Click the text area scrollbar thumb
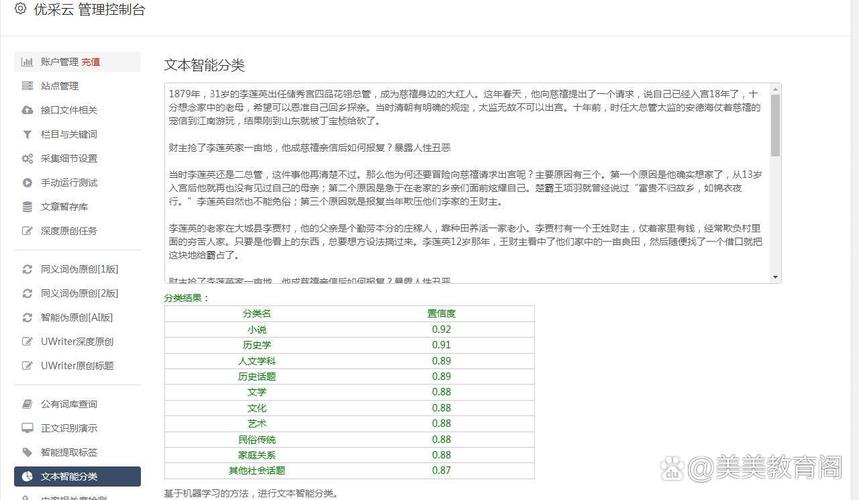 click(775, 125)
